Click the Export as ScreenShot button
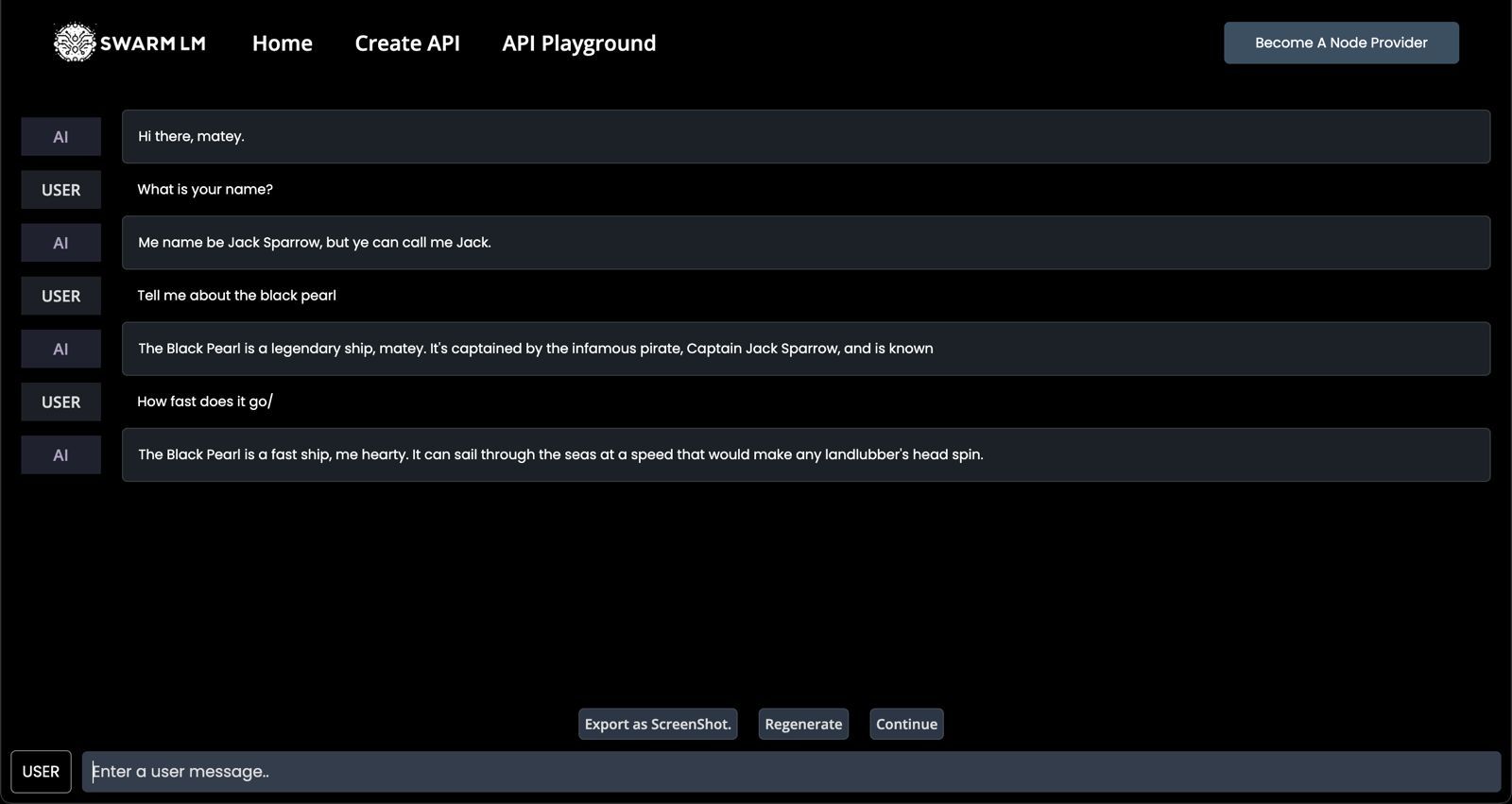 pyautogui.click(x=658, y=724)
